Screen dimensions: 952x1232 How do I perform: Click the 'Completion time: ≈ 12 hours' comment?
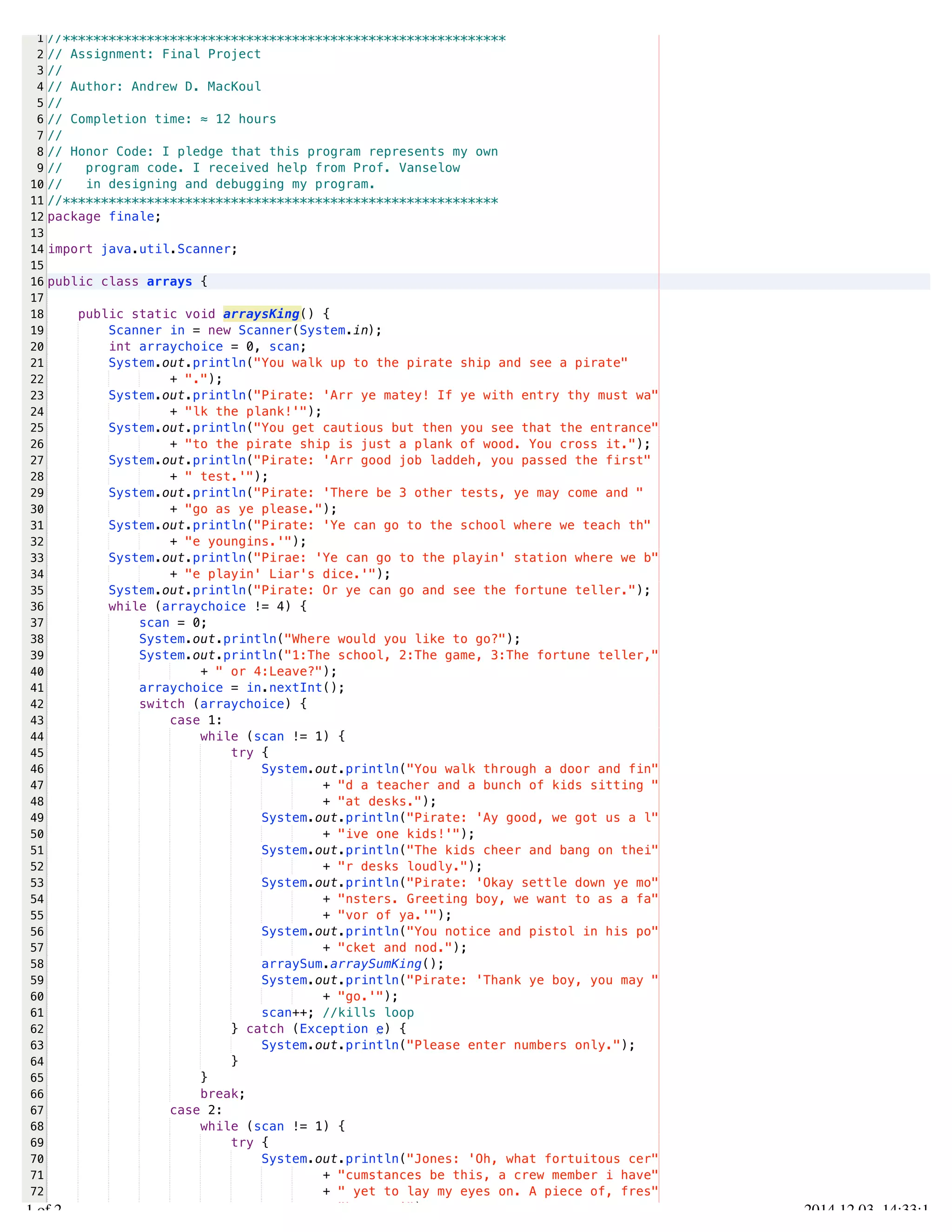[162, 119]
